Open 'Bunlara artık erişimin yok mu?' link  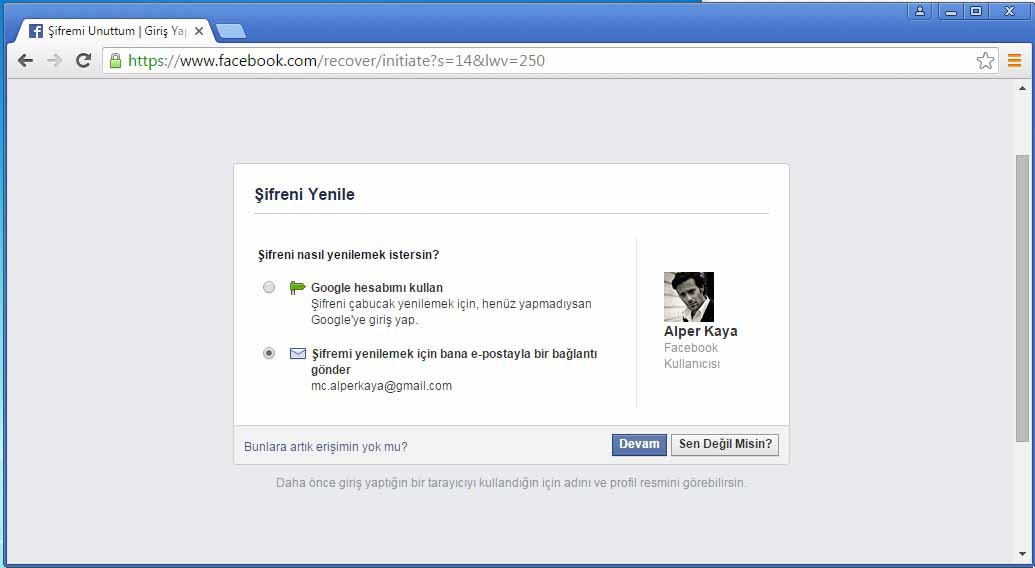pos(326,447)
